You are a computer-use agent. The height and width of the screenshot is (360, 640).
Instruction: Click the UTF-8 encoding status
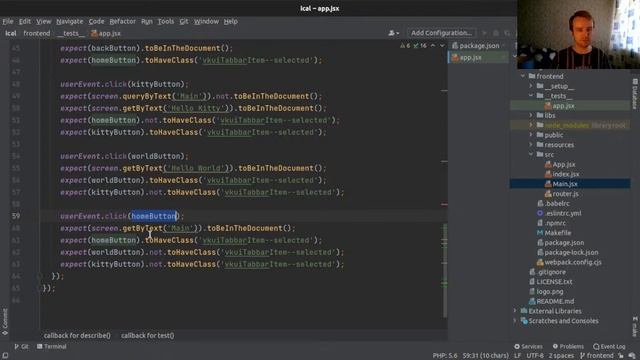tap(535, 356)
